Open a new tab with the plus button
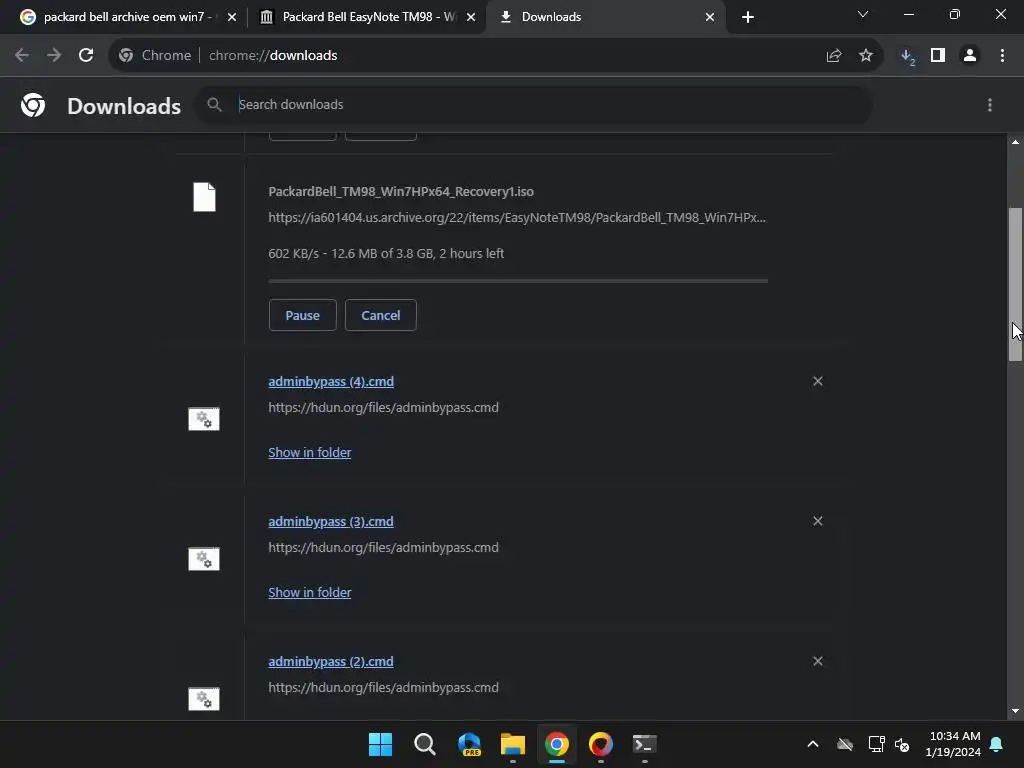The height and width of the screenshot is (768, 1024). click(x=748, y=17)
